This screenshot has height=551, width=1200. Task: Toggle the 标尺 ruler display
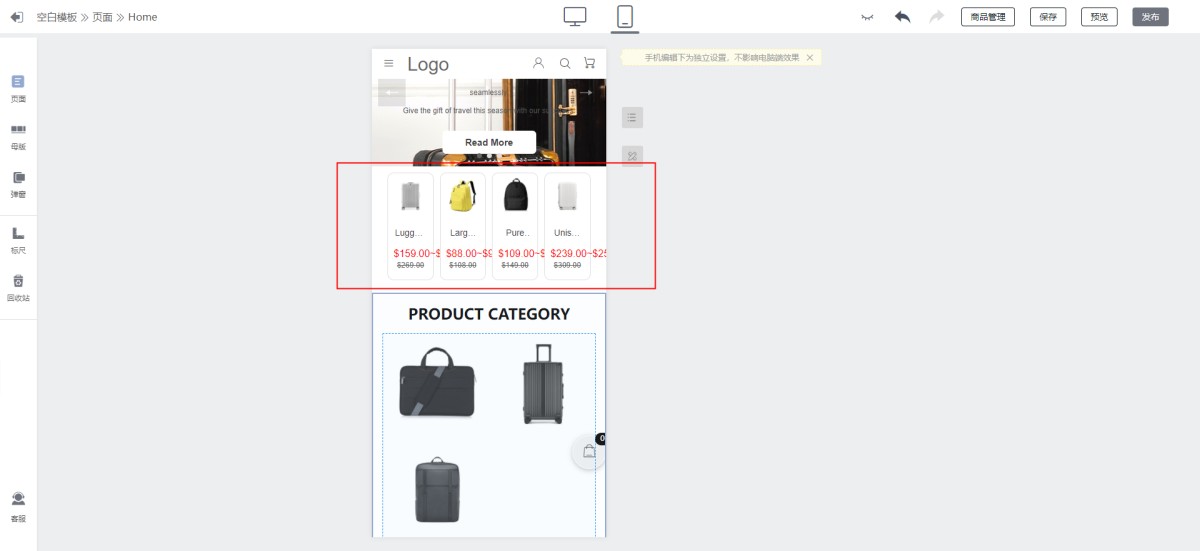tap(18, 240)
